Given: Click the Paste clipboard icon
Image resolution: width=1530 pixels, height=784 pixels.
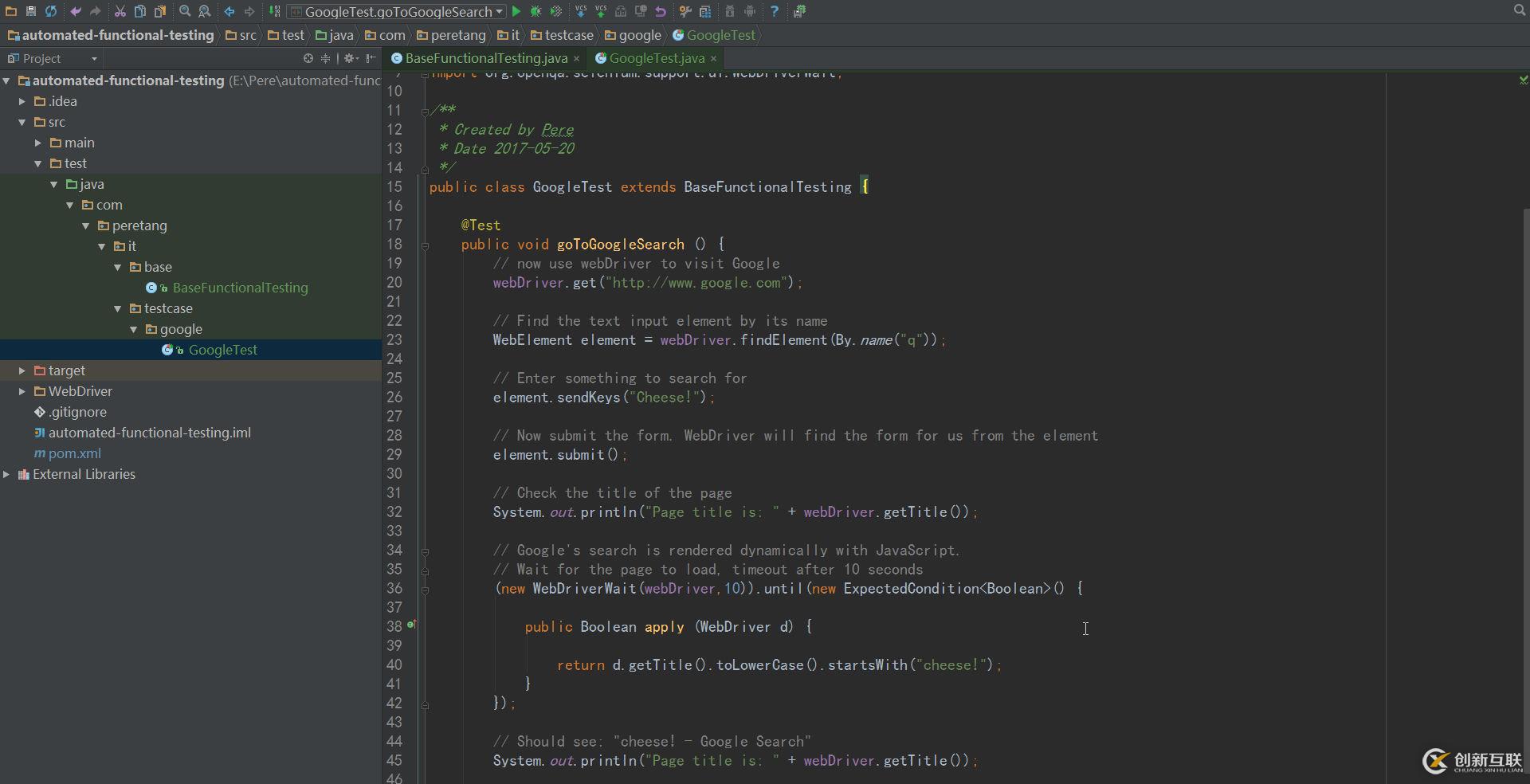Looking at the screenshot, I should [160, 11].
